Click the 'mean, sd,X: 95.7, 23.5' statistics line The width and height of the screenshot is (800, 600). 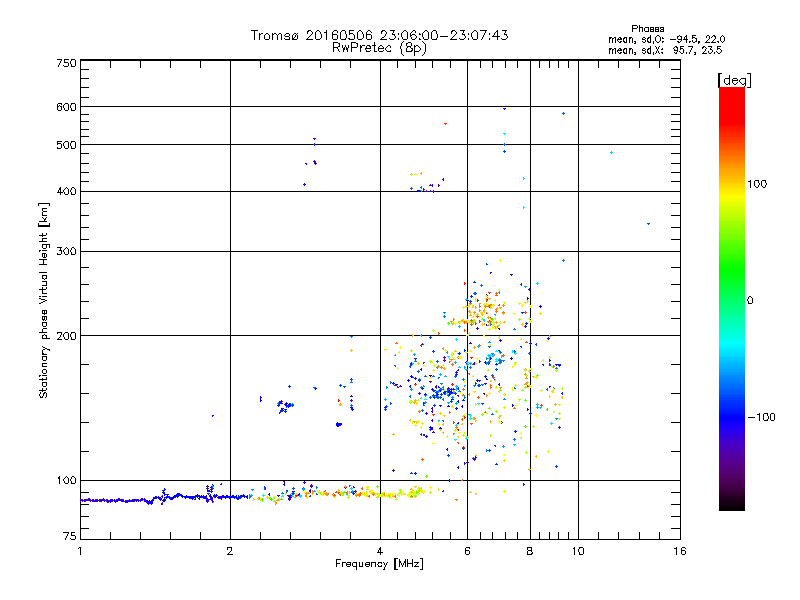[x=665, y=50]
